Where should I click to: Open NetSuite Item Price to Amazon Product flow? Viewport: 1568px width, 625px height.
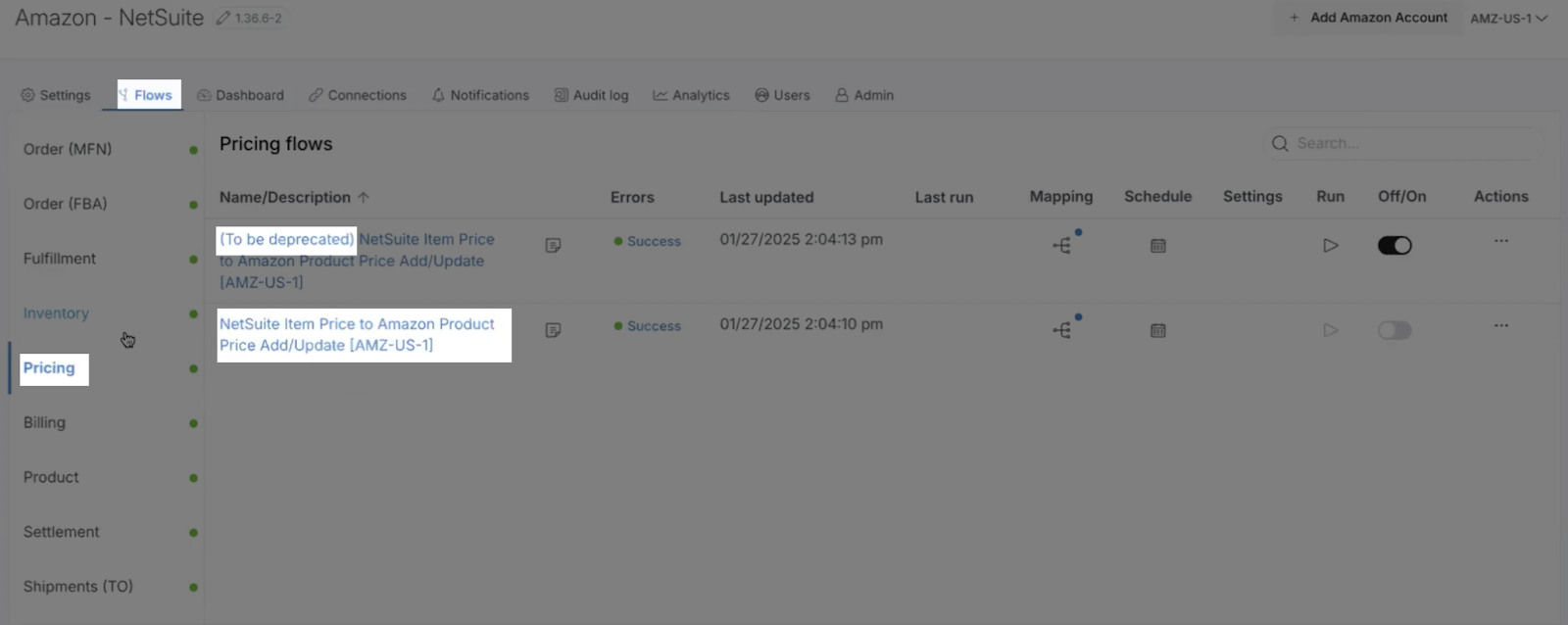tap(357, 334)
